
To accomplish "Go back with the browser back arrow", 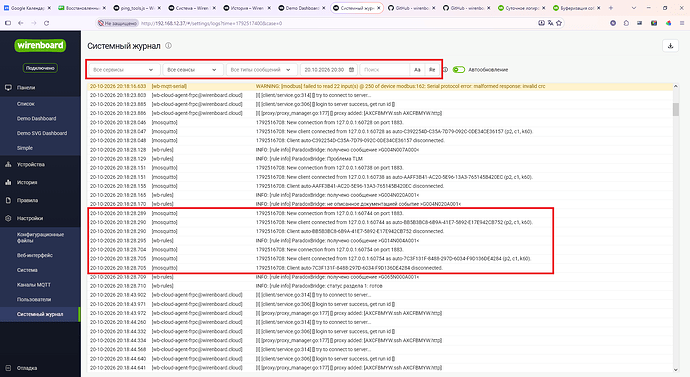I will point(21,23).
